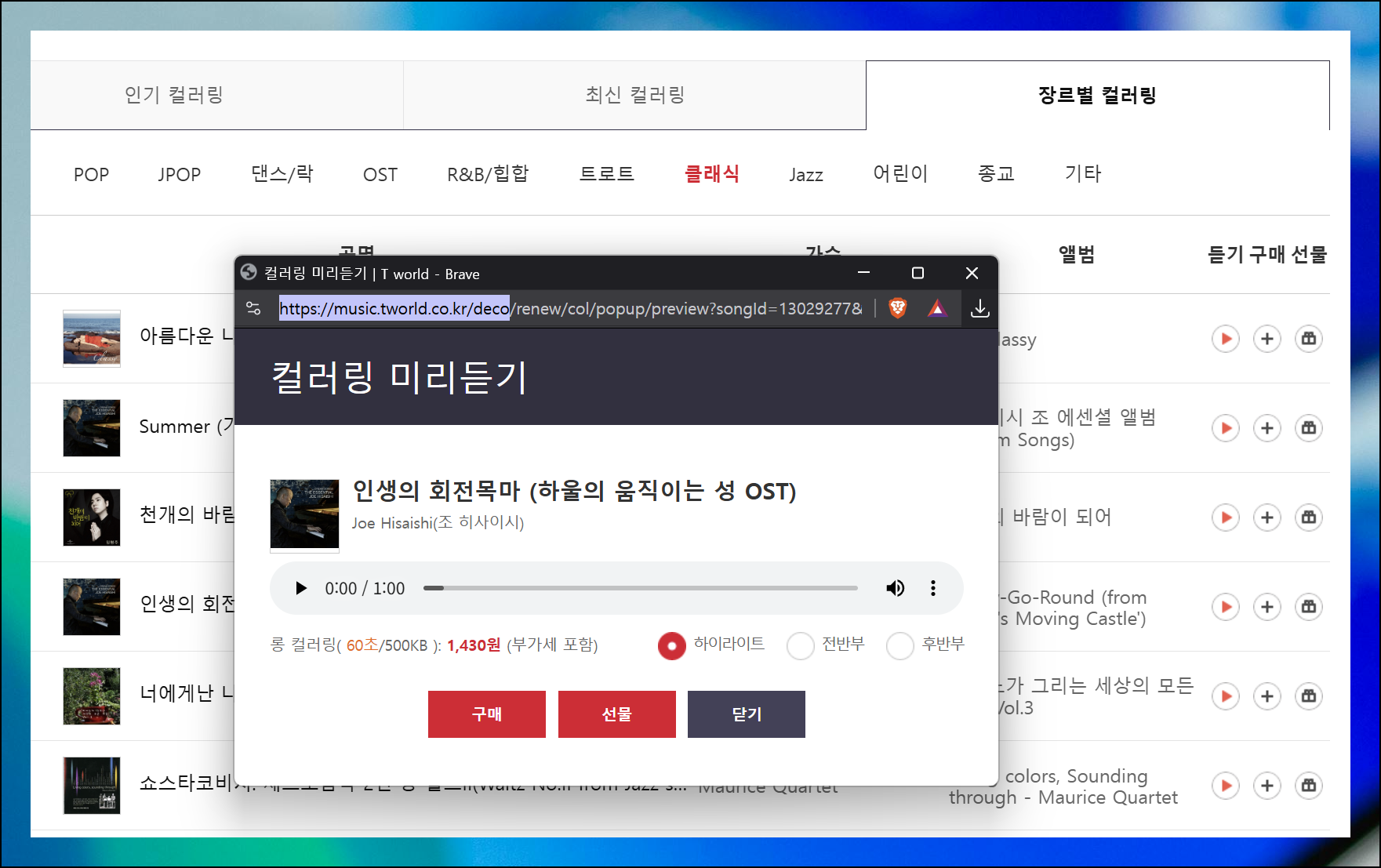This screenshot has height=868, width=1381.
Task: Click the 인생의 회전 row album thumbnail
Action: point(92,607)
